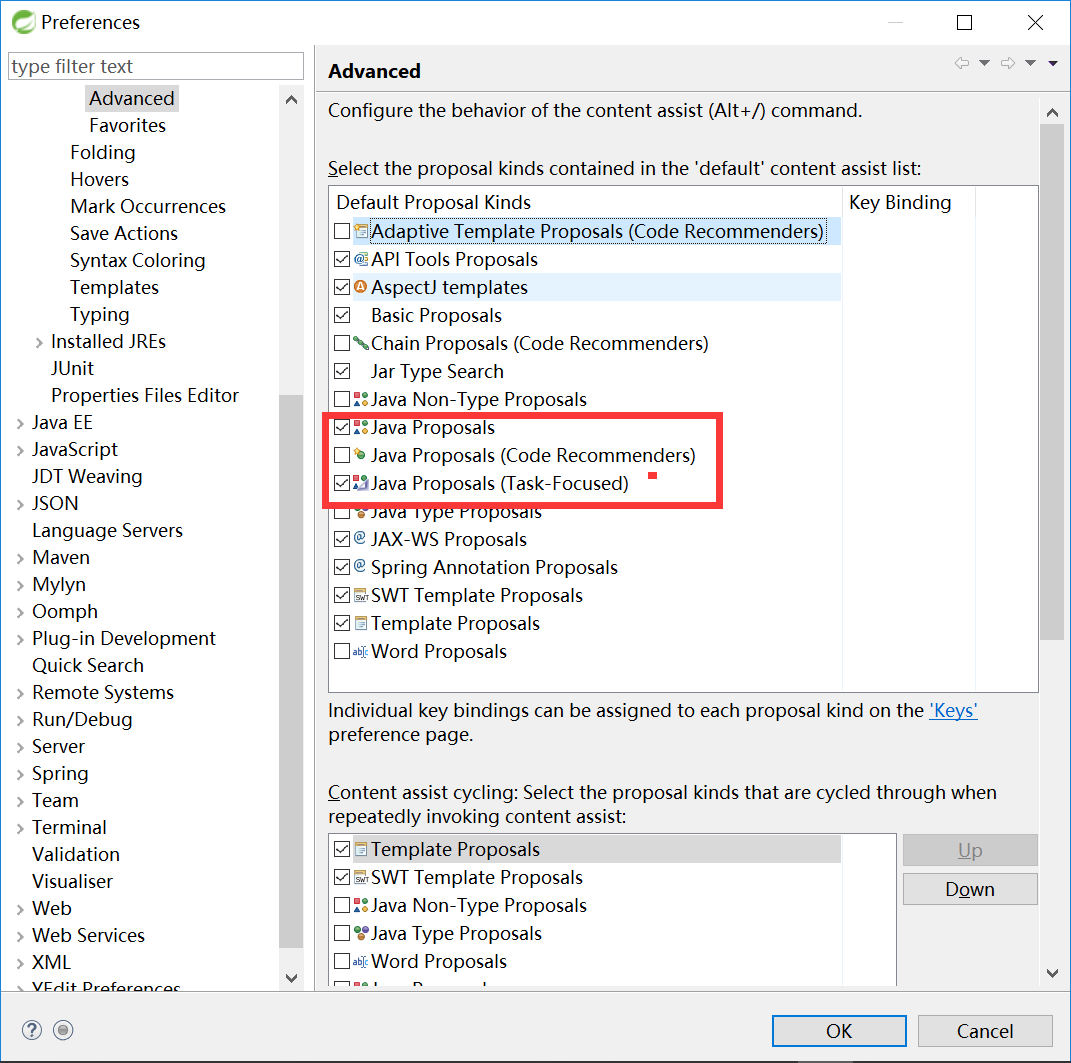The height and width of the screenshot is (1063, 1071).
Task: Enable Java Proposals (Code Recommenders) checkbox
Action: 342,455
